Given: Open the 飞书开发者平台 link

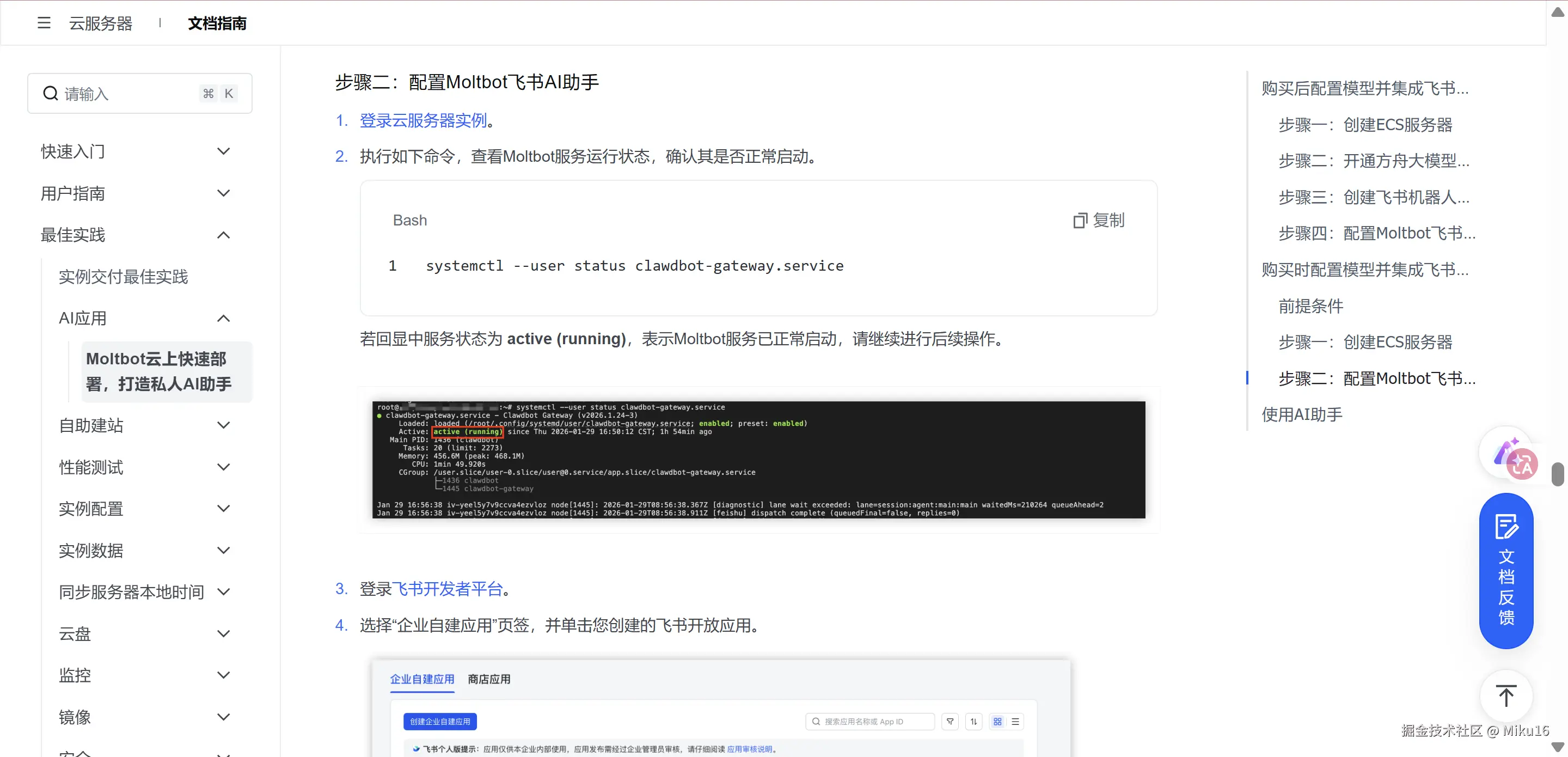Looking at the screenshot, I should pyautogui.click(x=447, y=589).
